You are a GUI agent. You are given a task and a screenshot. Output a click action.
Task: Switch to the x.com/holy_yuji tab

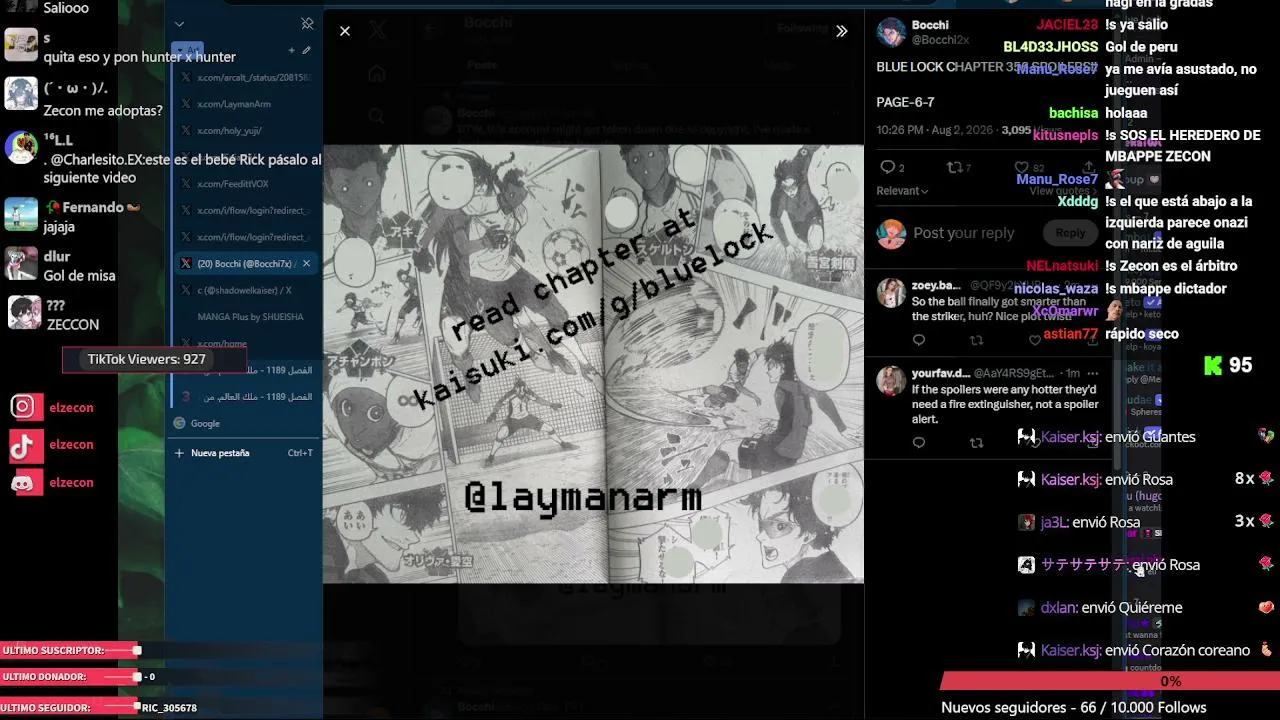coord(246,130)
